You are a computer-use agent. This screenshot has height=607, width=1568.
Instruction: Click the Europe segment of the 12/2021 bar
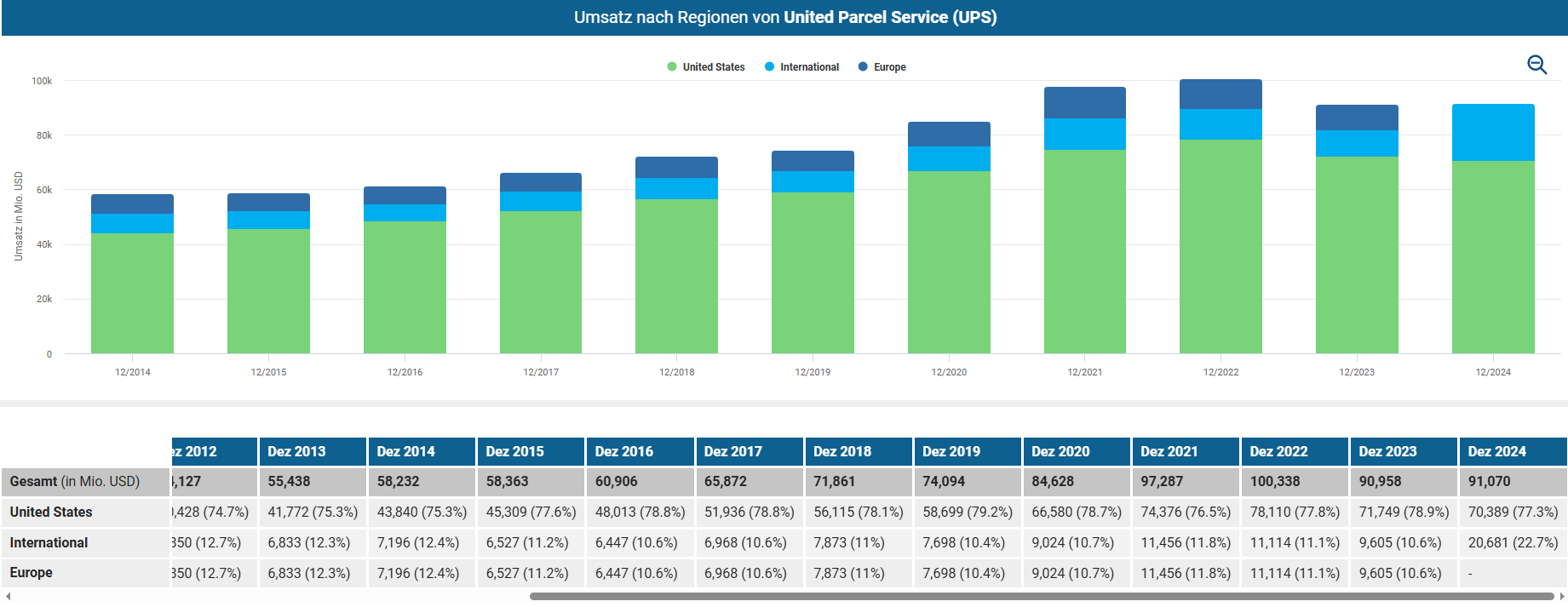coord(1084,103)
